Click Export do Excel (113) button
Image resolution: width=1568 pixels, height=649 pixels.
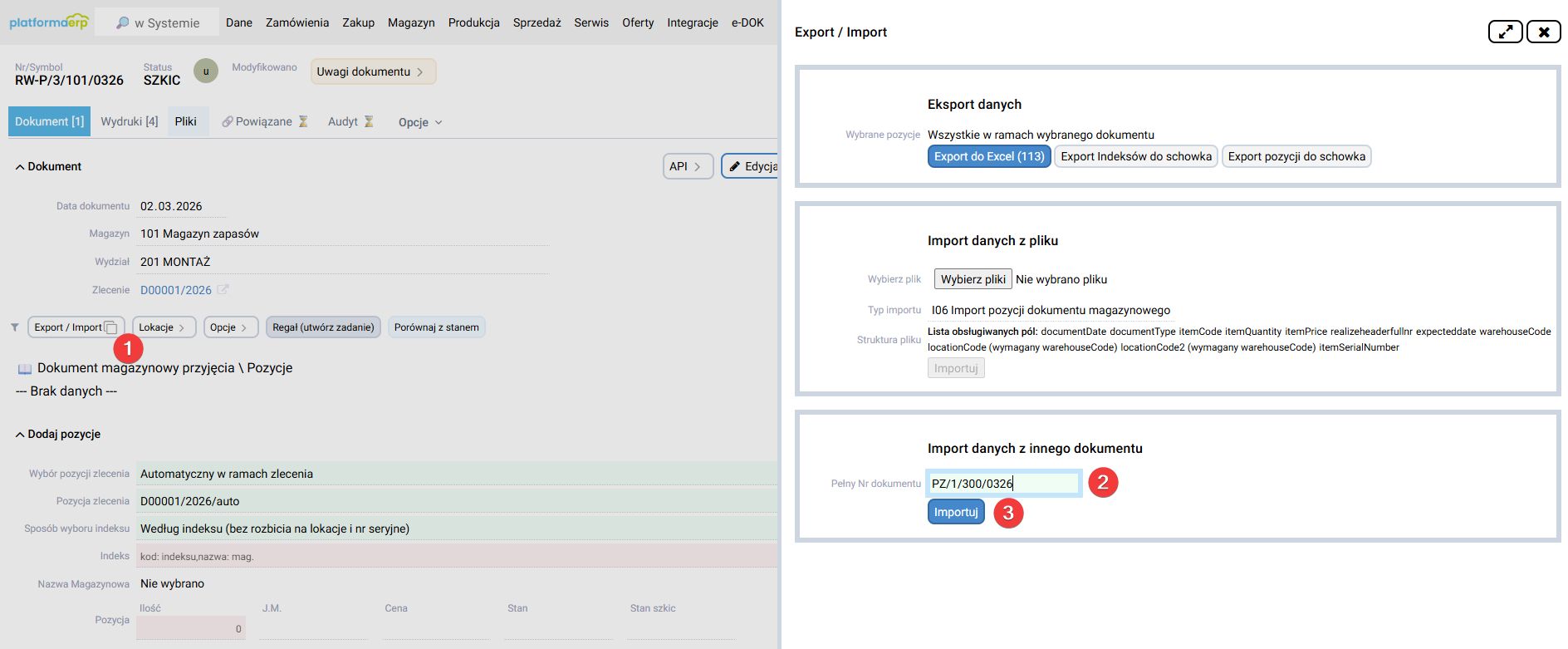[988, 156]
